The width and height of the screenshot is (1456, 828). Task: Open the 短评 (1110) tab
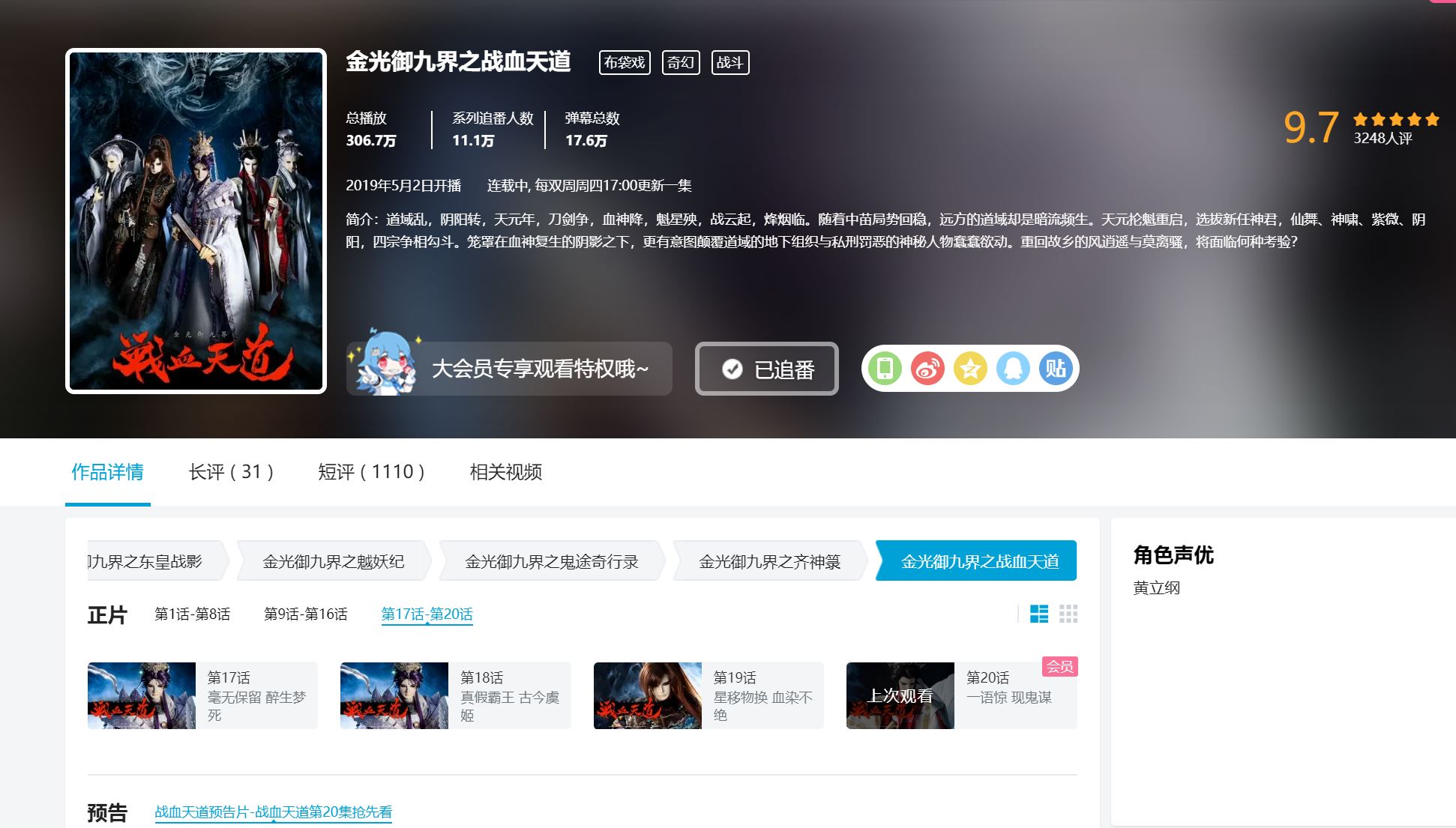[371, 472]
